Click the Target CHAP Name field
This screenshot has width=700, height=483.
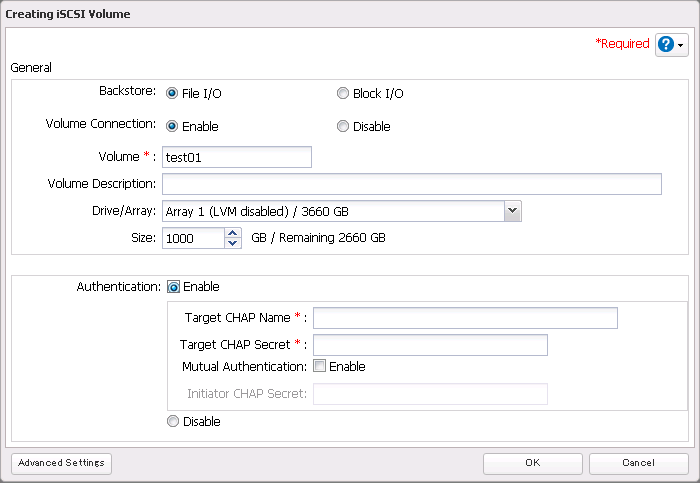465,318
